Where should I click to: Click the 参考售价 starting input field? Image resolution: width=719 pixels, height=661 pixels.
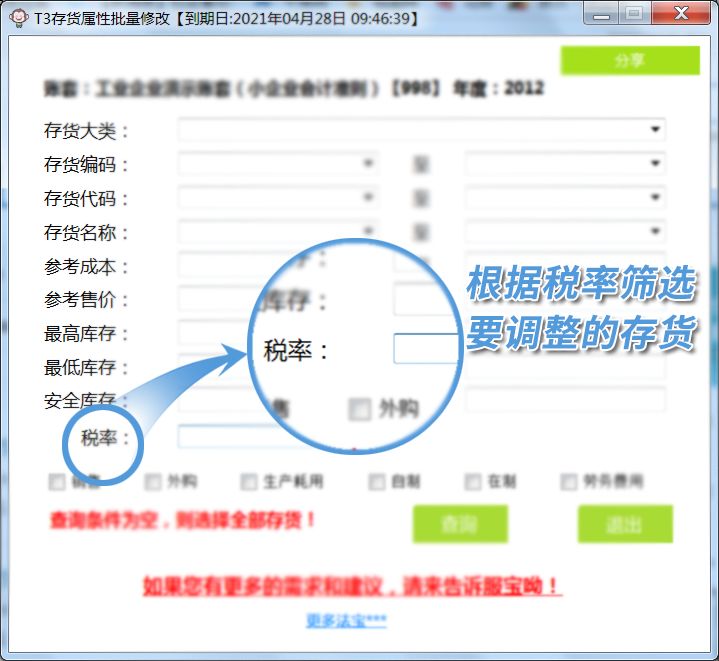click(x=215, y=299)
